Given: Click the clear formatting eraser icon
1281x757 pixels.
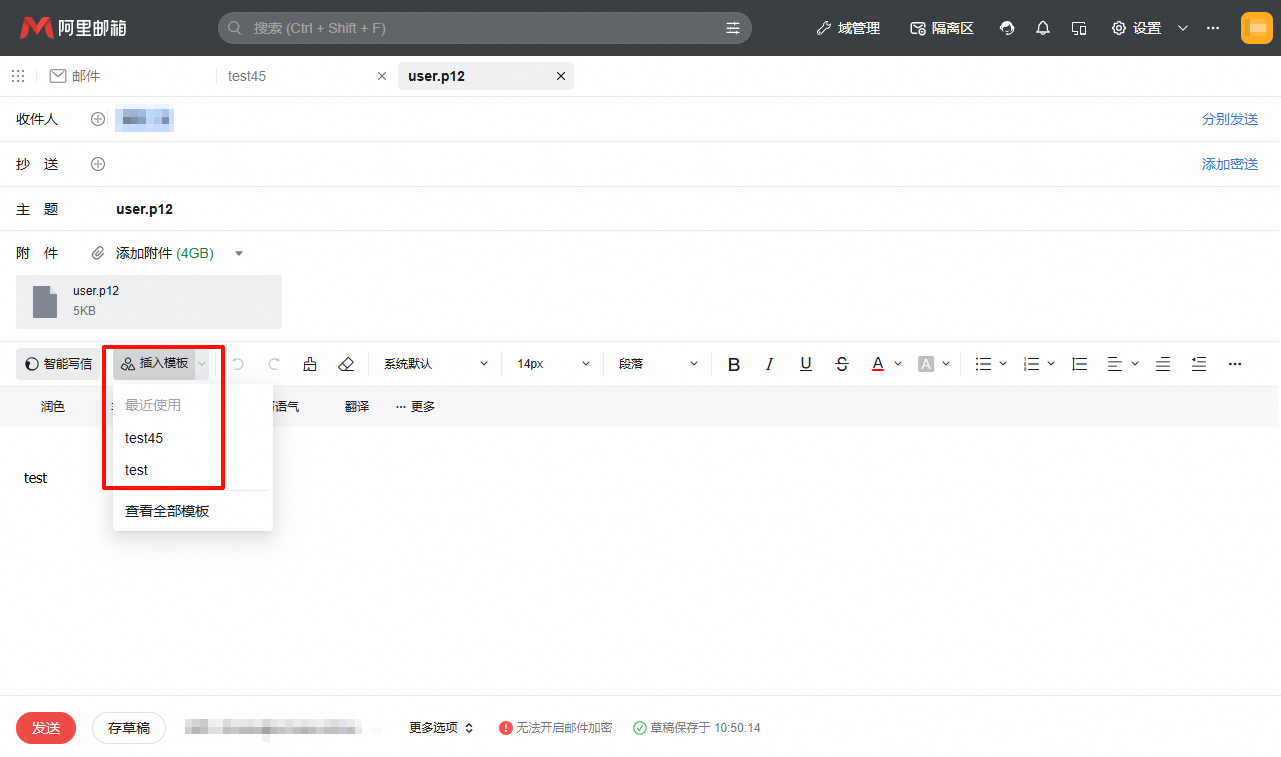Looking at the screenshot, I should click(x=346, y=364).
